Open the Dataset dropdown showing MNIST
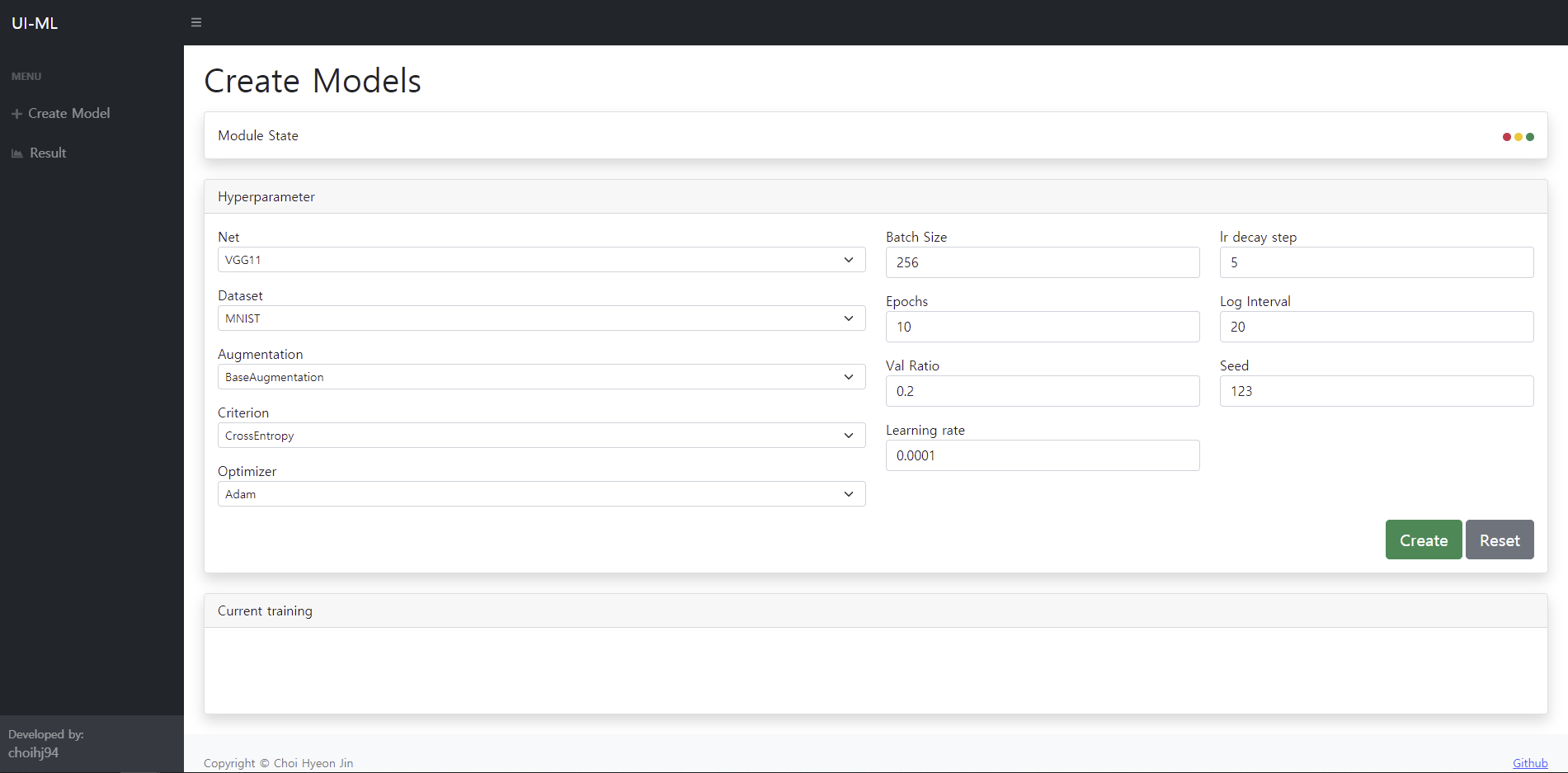1568x773 pixels. 541,318
